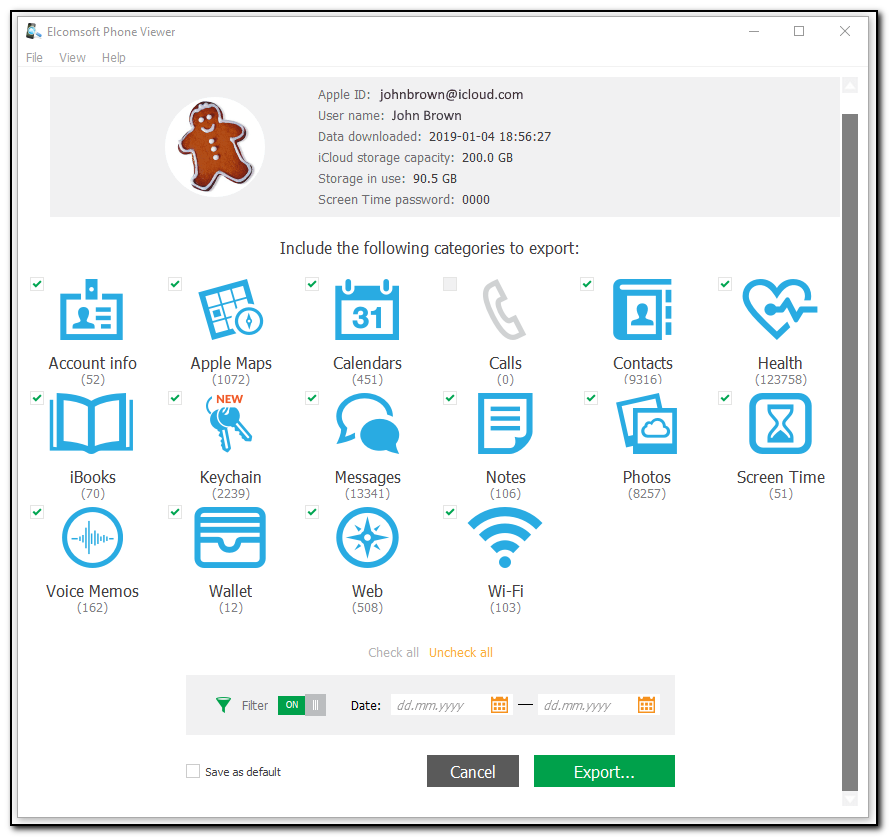Viewport: 889px width, 837px height.
Task: Turn off the Filter ON switch
Action: click(x=301, y=705)
